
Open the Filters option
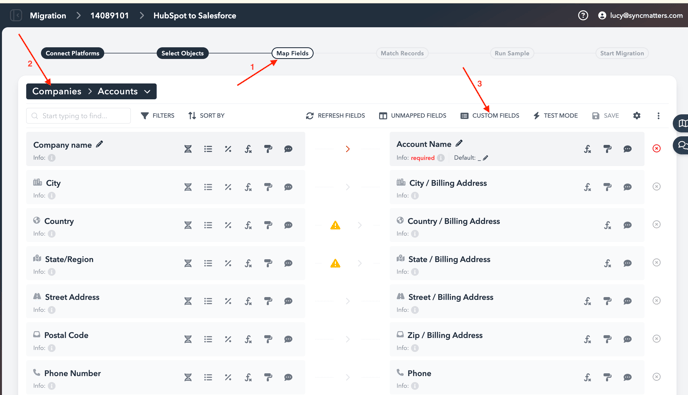[158, 115]
